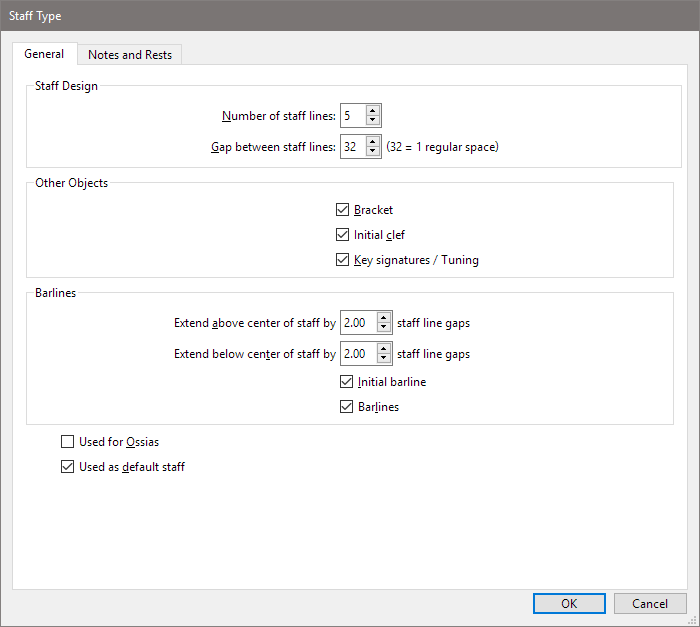Increase gap between staff lines value
Viewport: 700px width, 627px height.
tap(373, 141)
